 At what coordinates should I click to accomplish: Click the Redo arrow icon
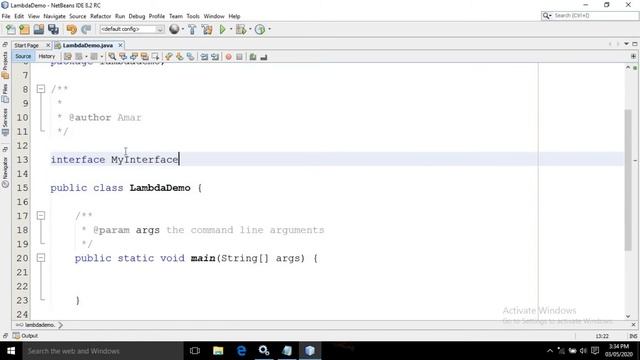pyautogui.click(x=86, y=29)
